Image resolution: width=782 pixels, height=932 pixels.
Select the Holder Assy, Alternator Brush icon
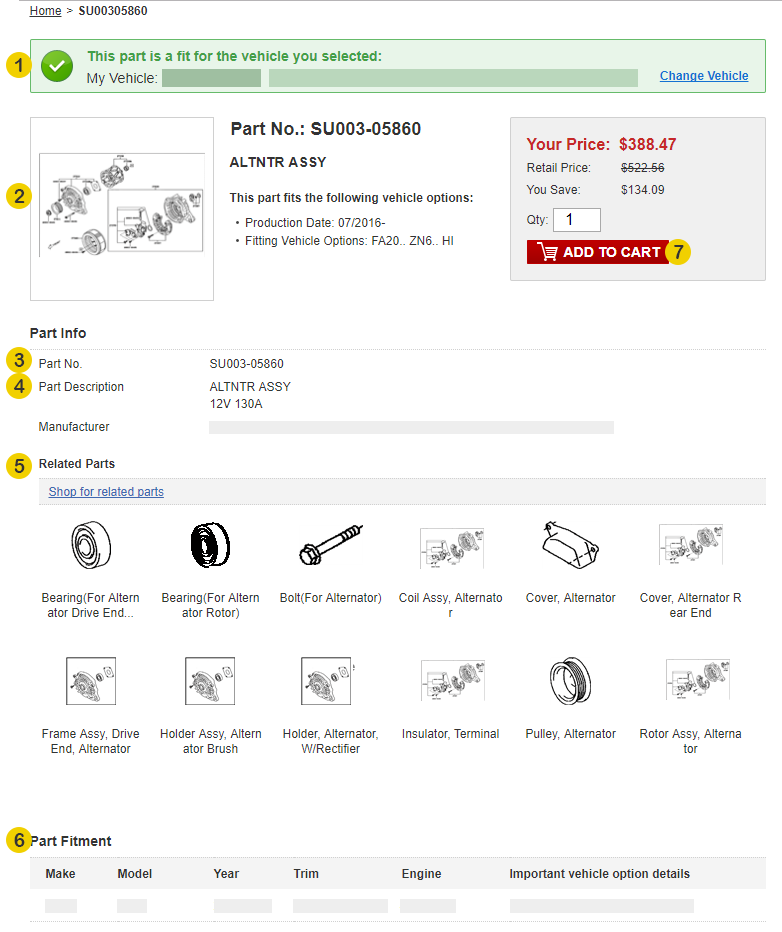pos(210,681)
